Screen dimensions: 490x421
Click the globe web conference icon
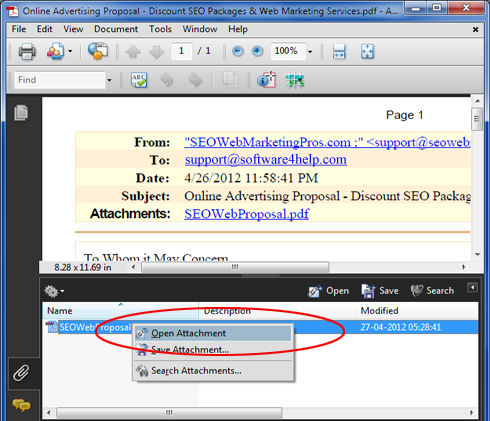pos(98,51)
